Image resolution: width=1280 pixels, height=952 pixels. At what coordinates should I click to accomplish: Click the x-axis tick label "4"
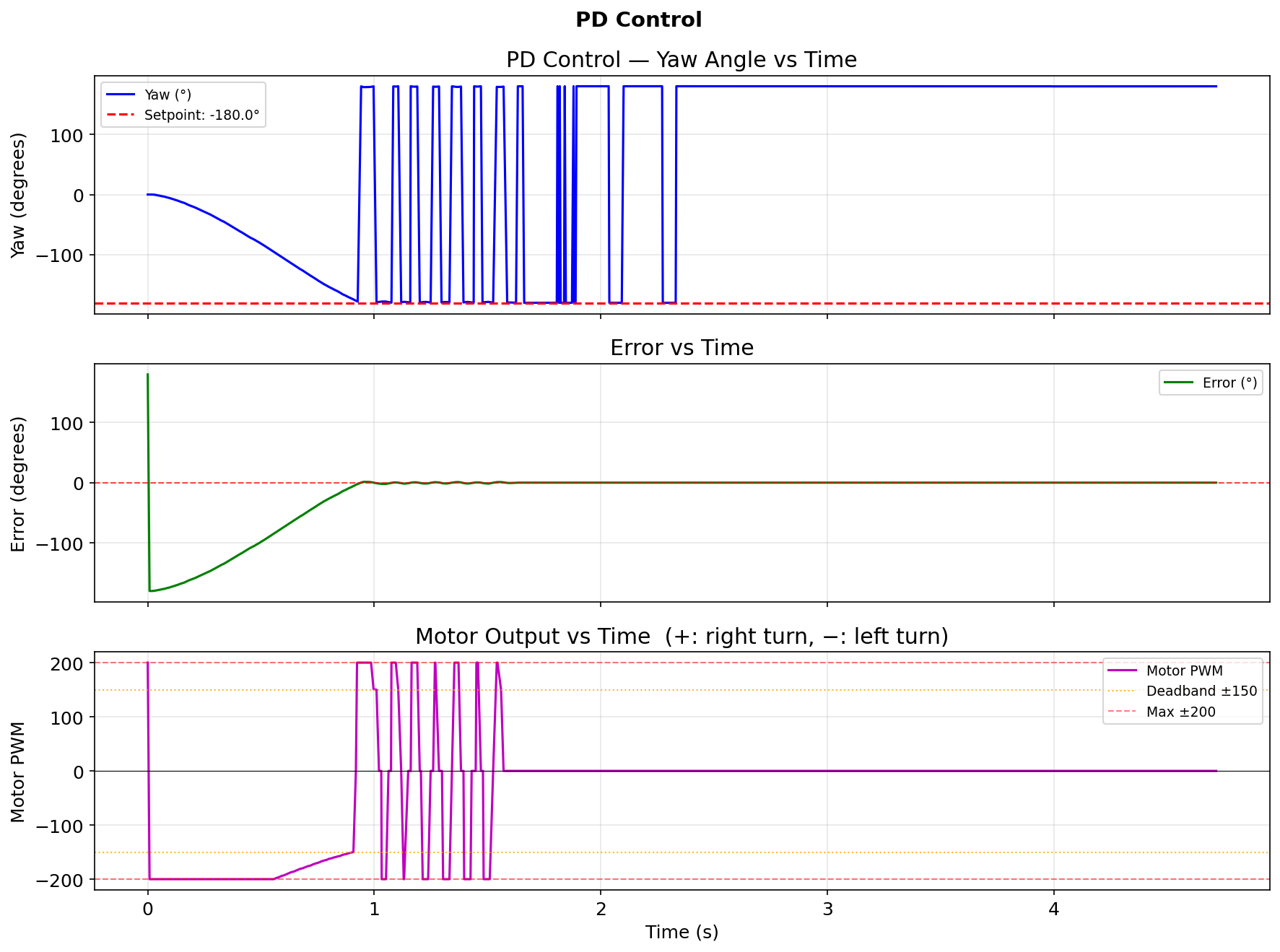[1053, 909]
